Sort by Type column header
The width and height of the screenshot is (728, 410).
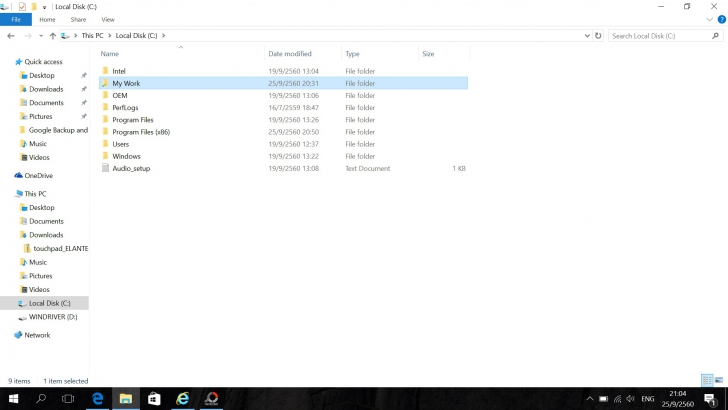(352, 54)
